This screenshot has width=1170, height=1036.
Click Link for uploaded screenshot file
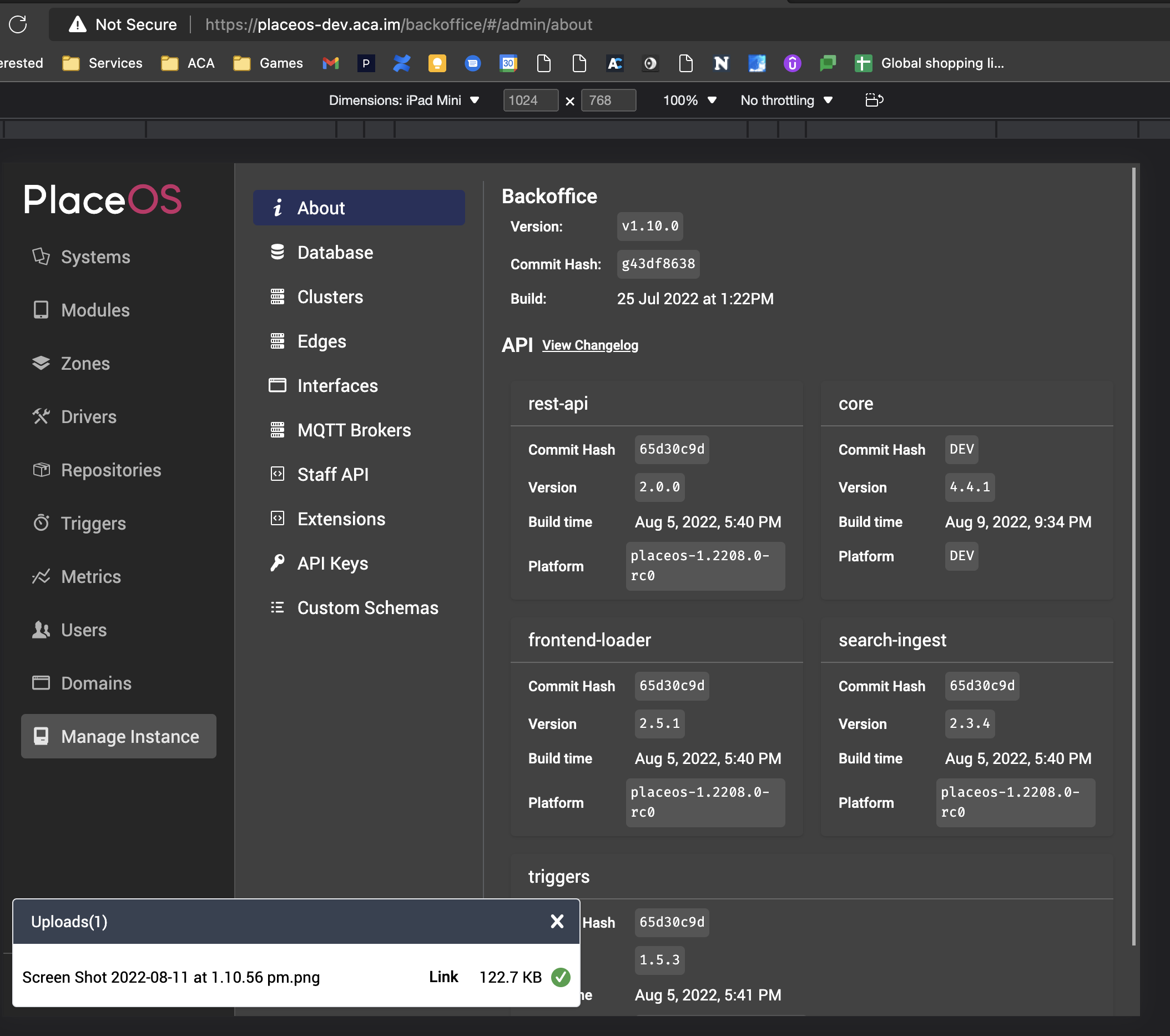443,977
